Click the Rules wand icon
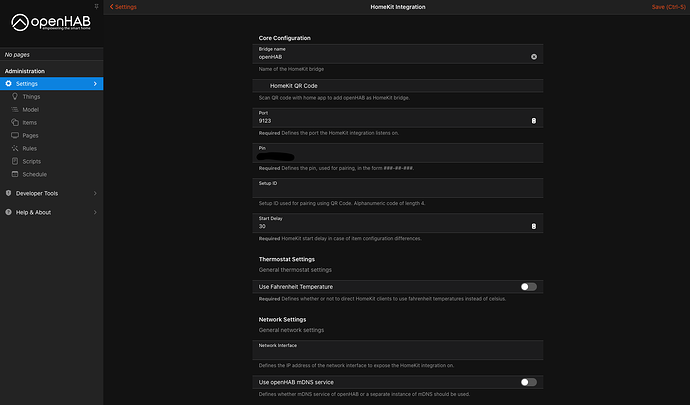Screen dimensions: 690x405 15,148
